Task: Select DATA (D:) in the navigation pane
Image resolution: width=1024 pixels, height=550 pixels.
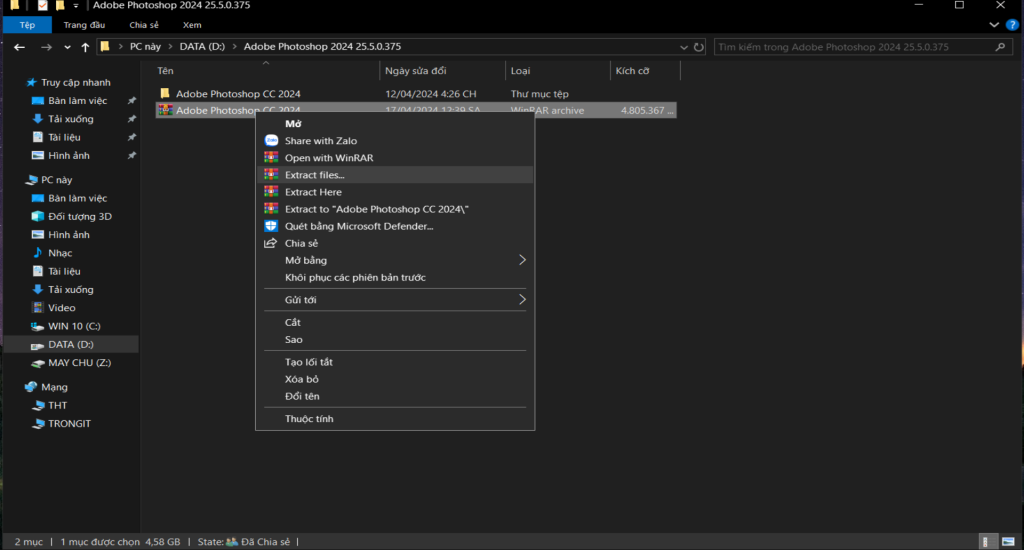Action: (x=71, y=344)
